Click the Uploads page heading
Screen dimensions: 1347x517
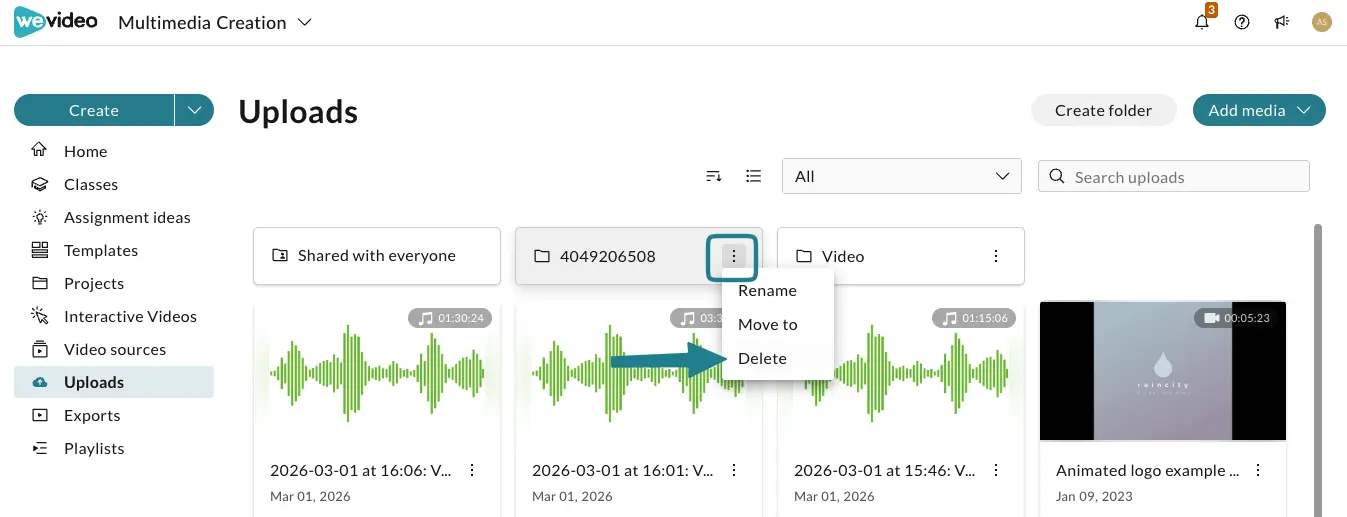[x=298, y=111]
